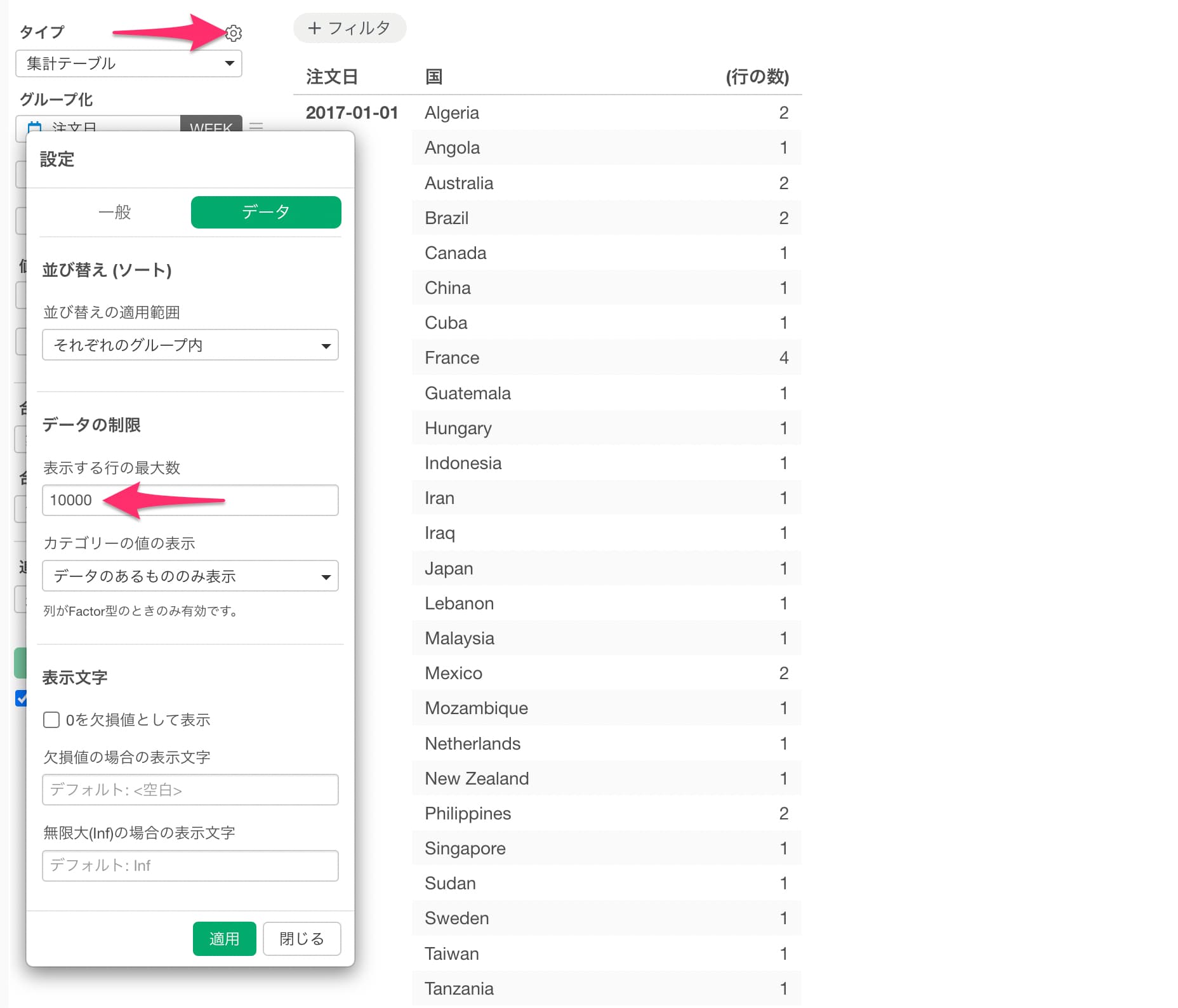The image size is (1178, 1008).
Task: Click the 閉じる button
Action: (x=301, y=939)
